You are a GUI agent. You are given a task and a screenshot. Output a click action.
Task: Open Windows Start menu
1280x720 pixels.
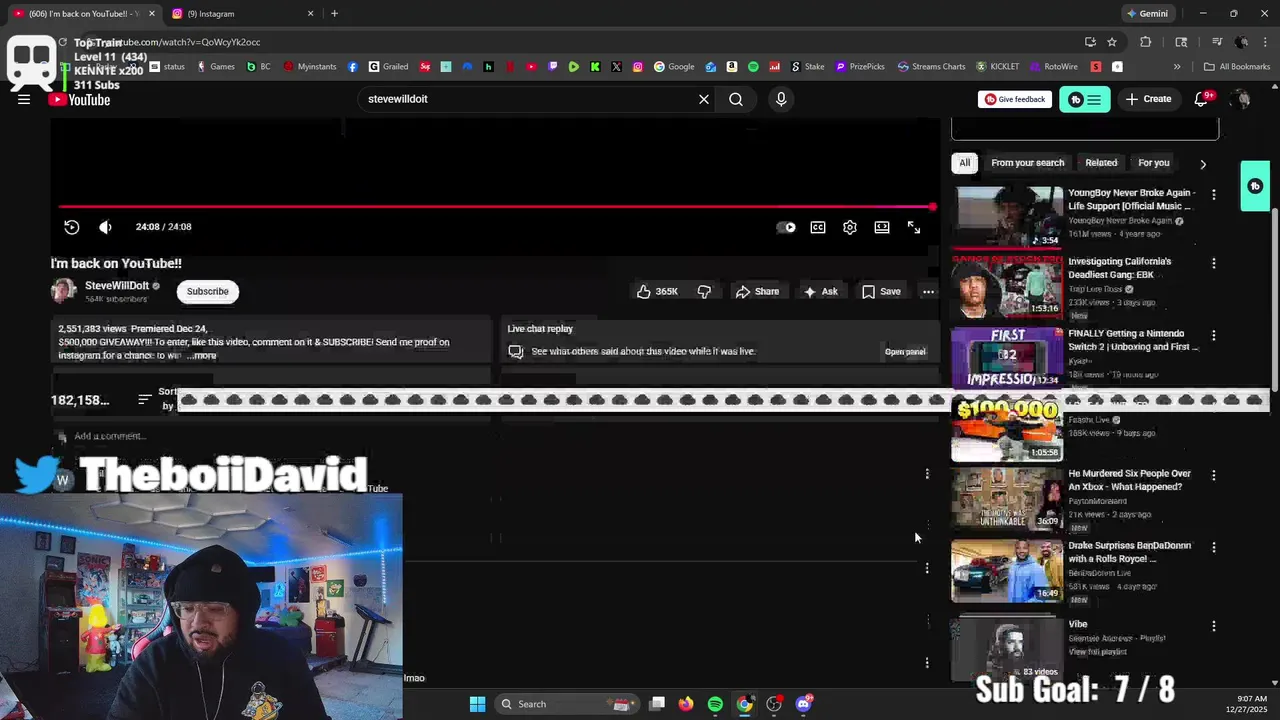477,704
